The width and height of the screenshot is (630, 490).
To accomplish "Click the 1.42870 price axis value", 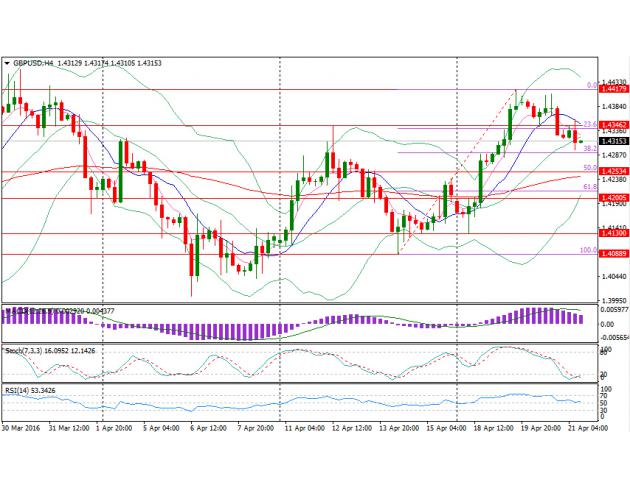I will pos(613,155).
